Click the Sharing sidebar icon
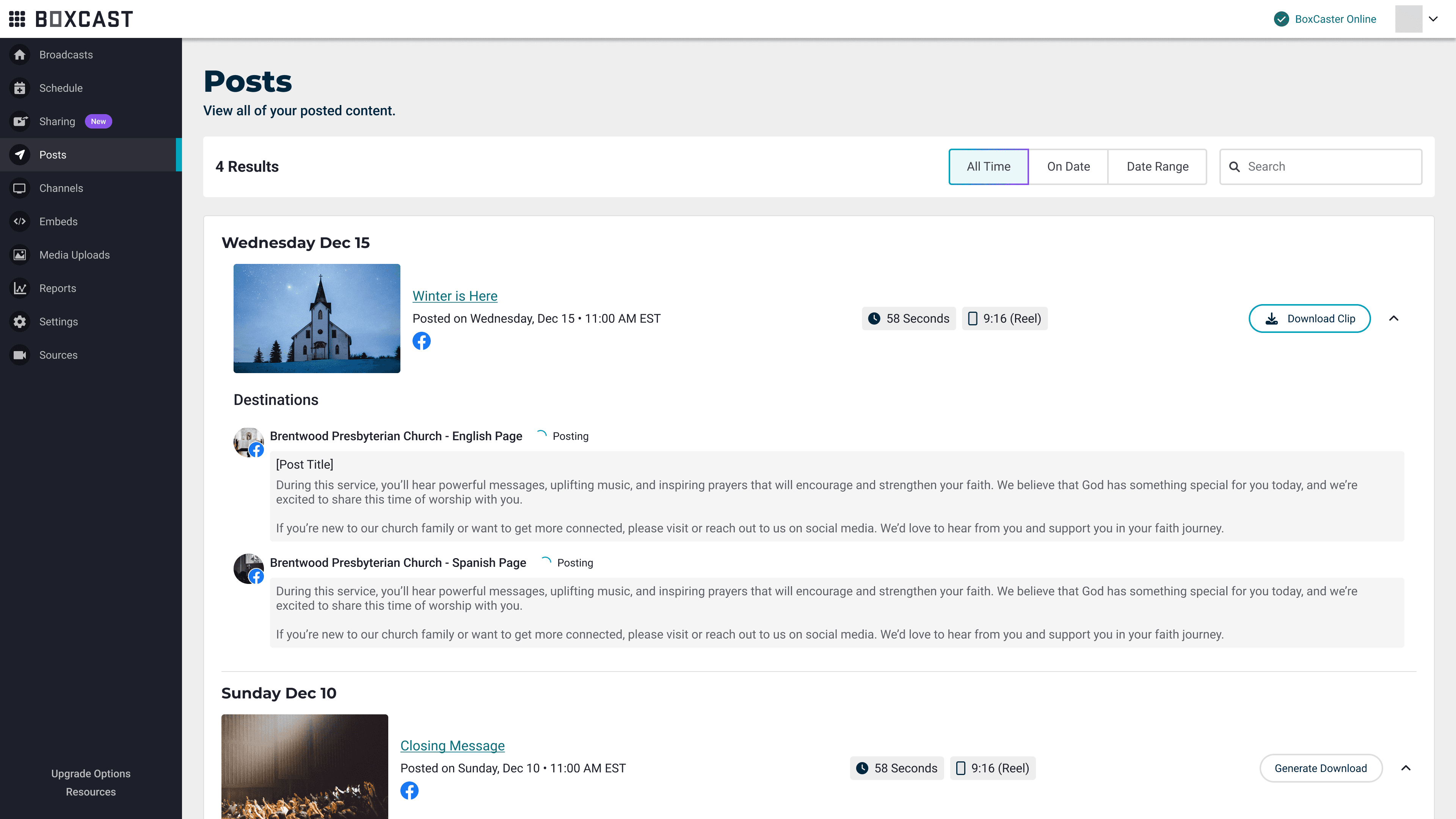Viewport: 1456px width, 819px height. 20,121
